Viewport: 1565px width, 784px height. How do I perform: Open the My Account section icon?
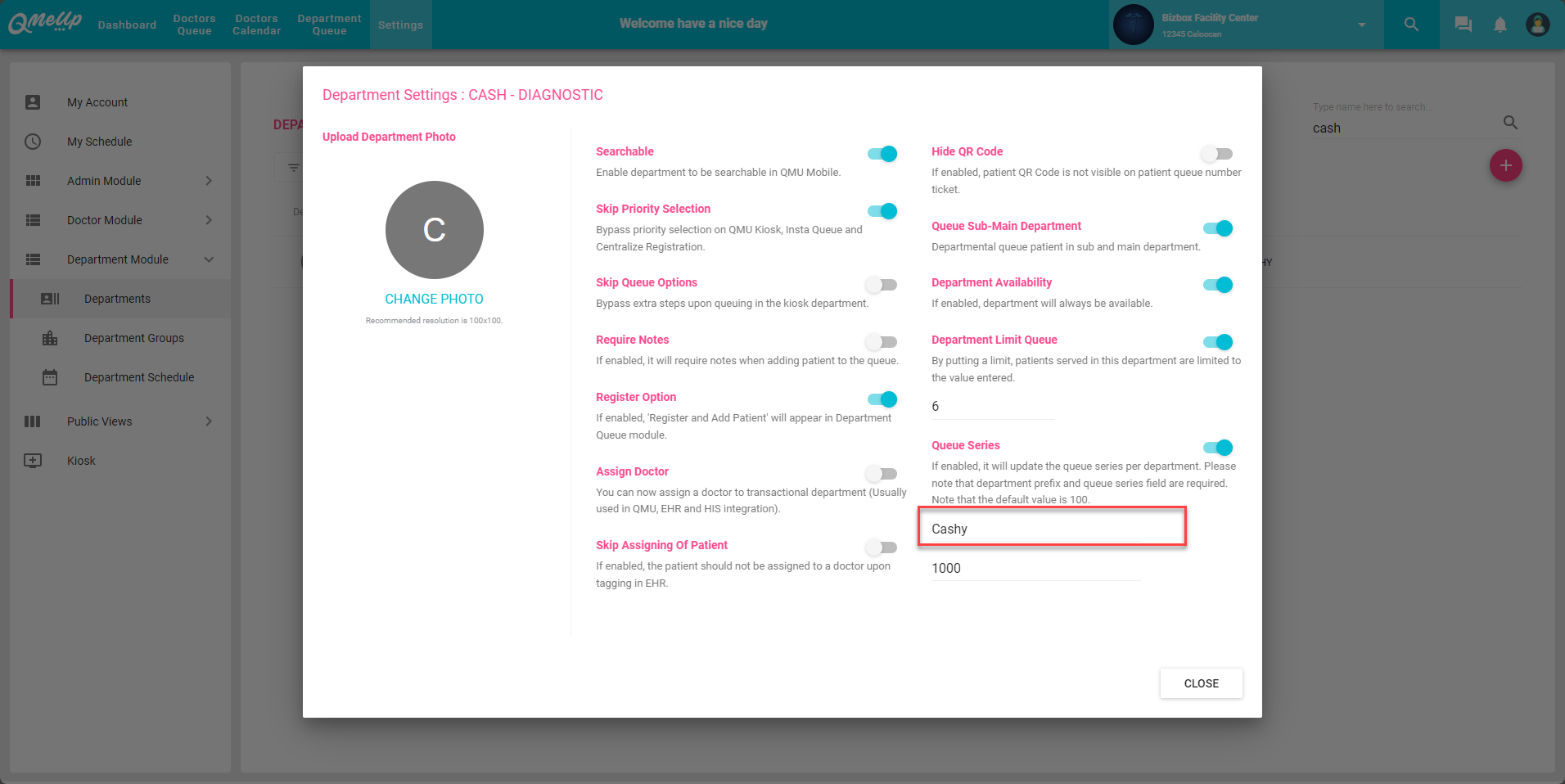(32, 101)
